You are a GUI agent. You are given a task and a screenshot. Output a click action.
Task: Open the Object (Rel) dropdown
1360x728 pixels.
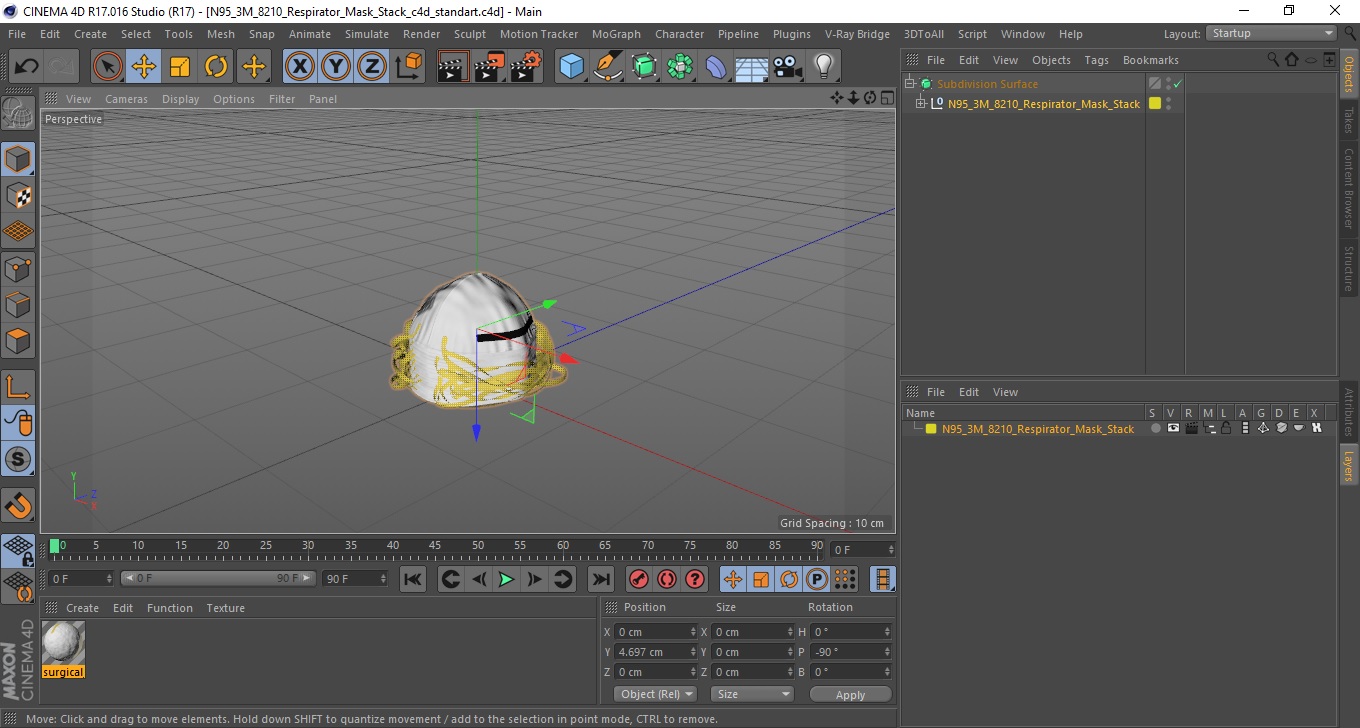pyautogui.click(x=655, y=694)
